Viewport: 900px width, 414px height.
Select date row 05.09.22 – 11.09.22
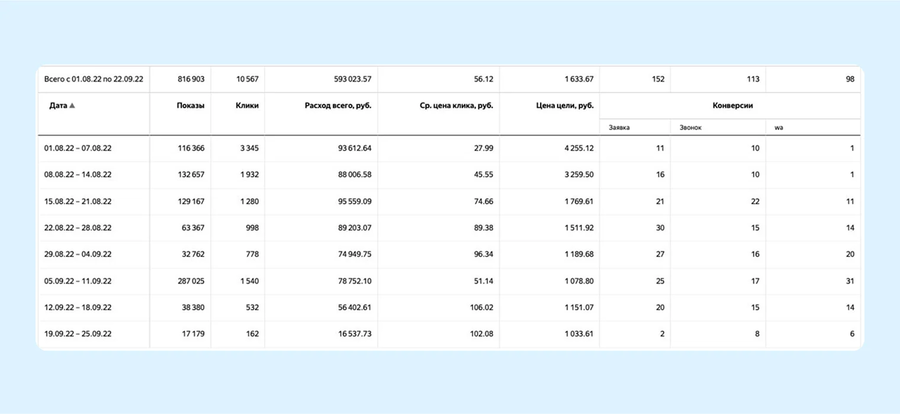[77, 281]
